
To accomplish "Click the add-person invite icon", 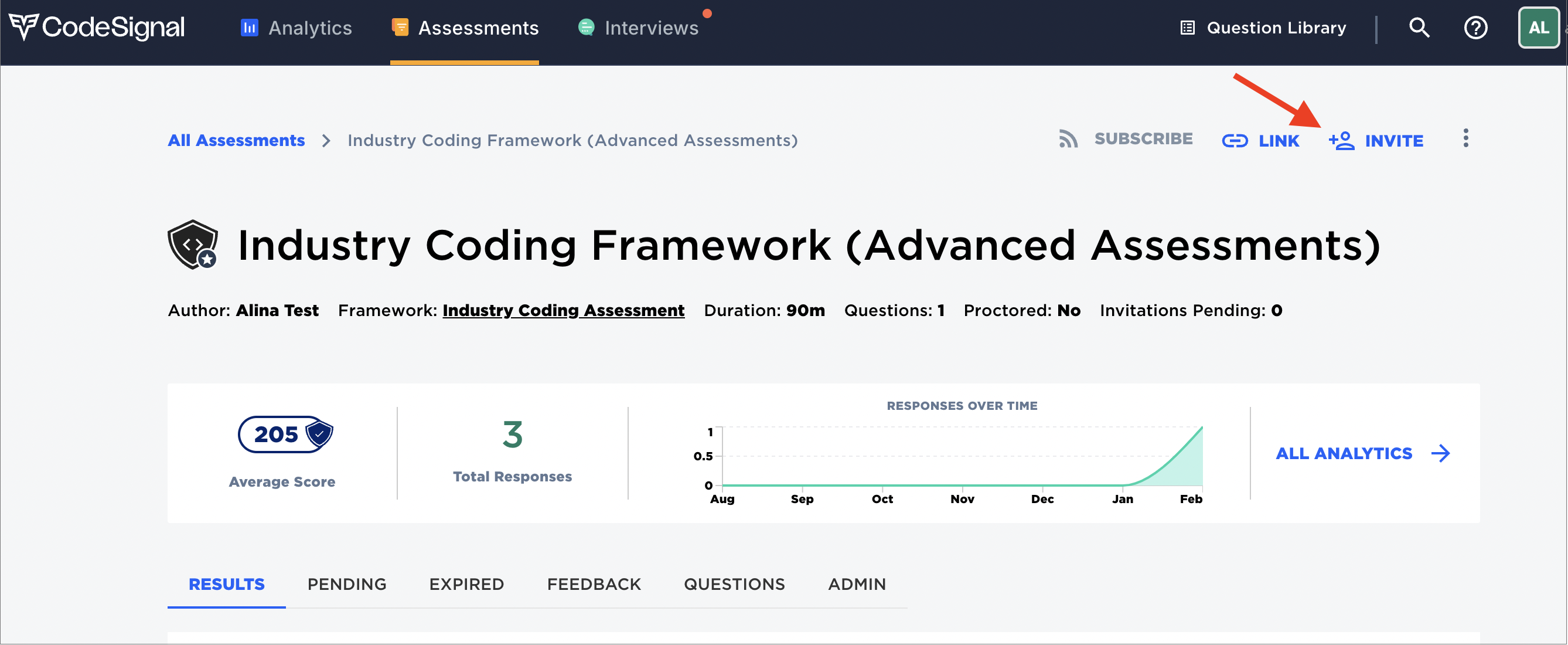I will [1341, 141].
